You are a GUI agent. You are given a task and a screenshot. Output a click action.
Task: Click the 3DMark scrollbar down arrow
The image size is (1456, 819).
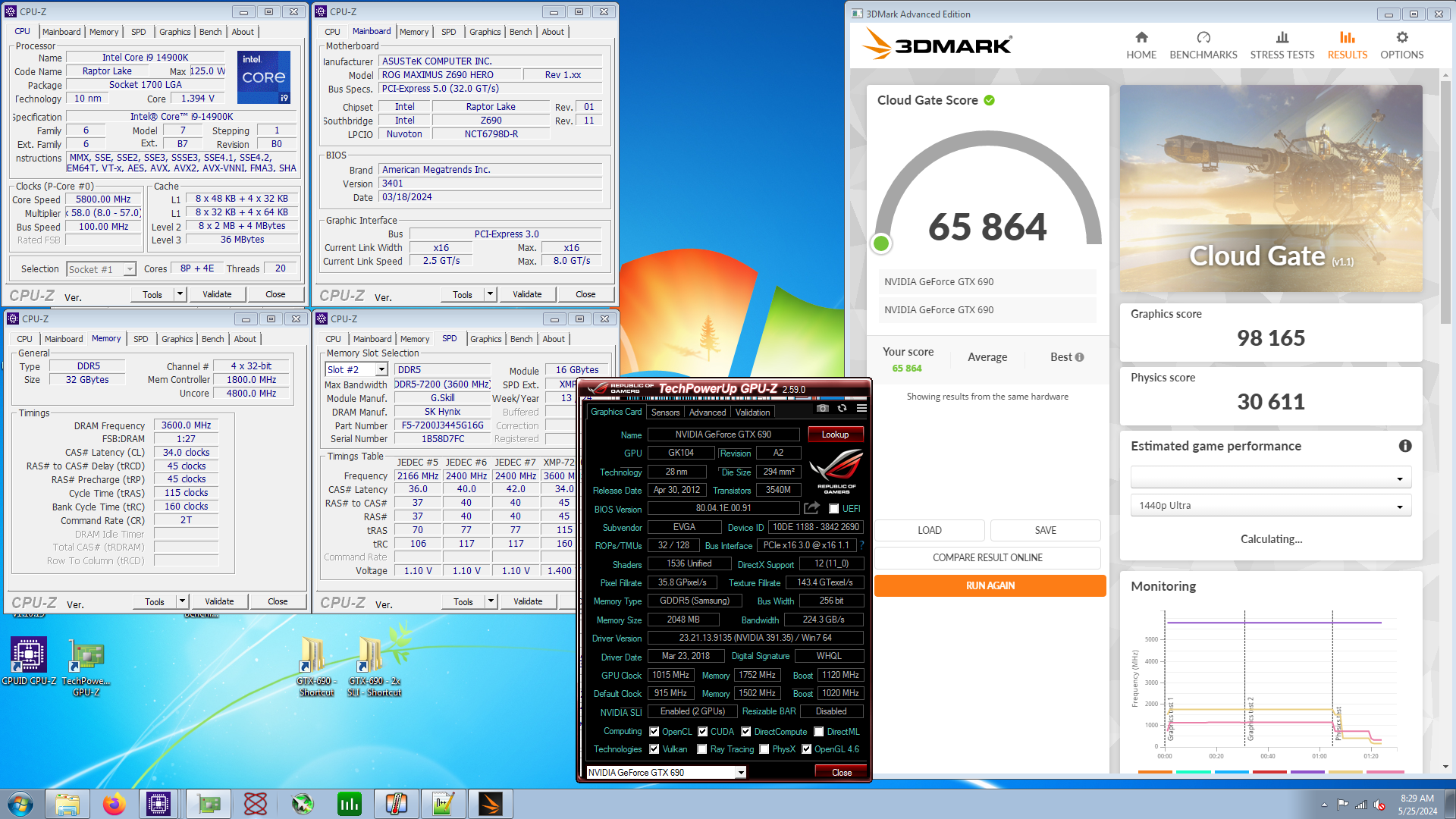1445,767
